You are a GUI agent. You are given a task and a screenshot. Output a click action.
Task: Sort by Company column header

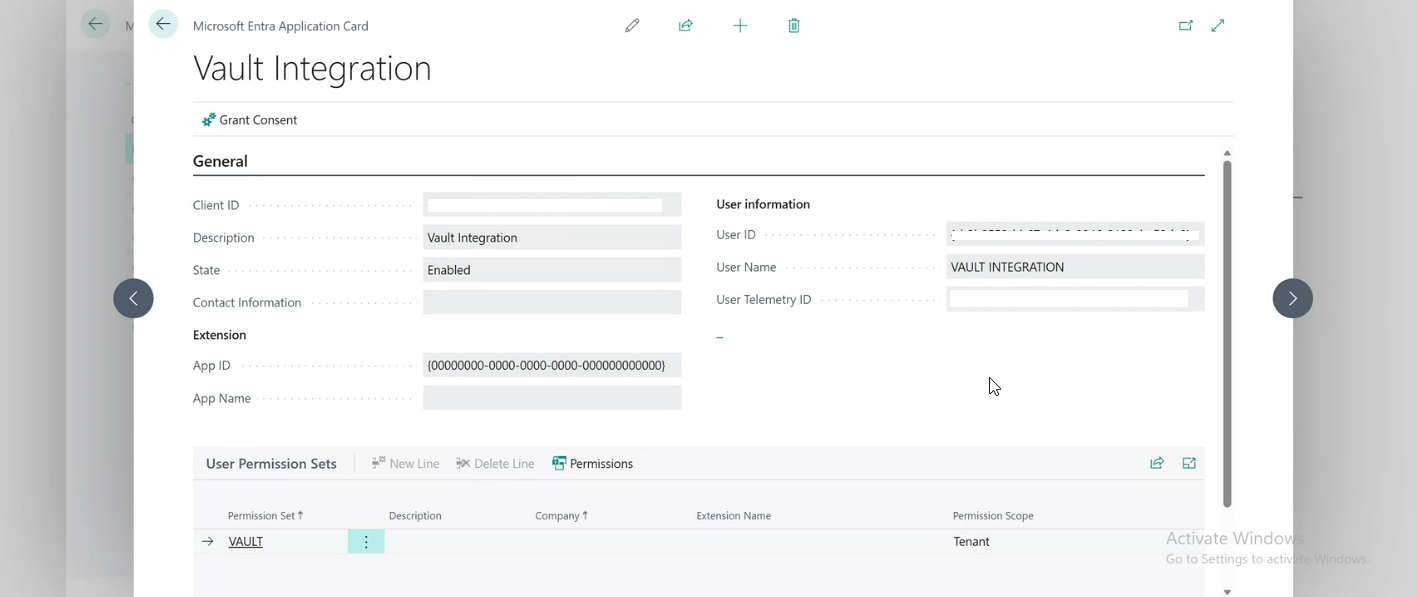(x=561, y=516)
